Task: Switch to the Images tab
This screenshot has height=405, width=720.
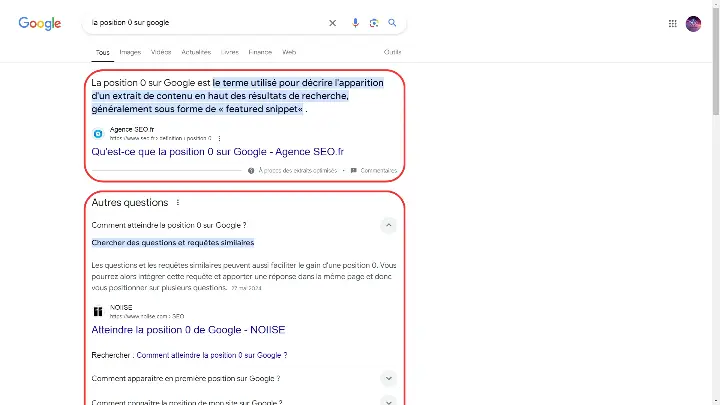Action: (130, 52)
